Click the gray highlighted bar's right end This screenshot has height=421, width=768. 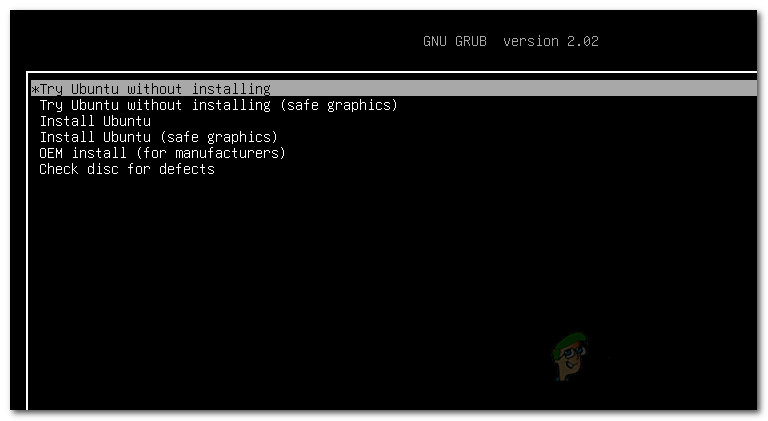click(x=749, y=89)
